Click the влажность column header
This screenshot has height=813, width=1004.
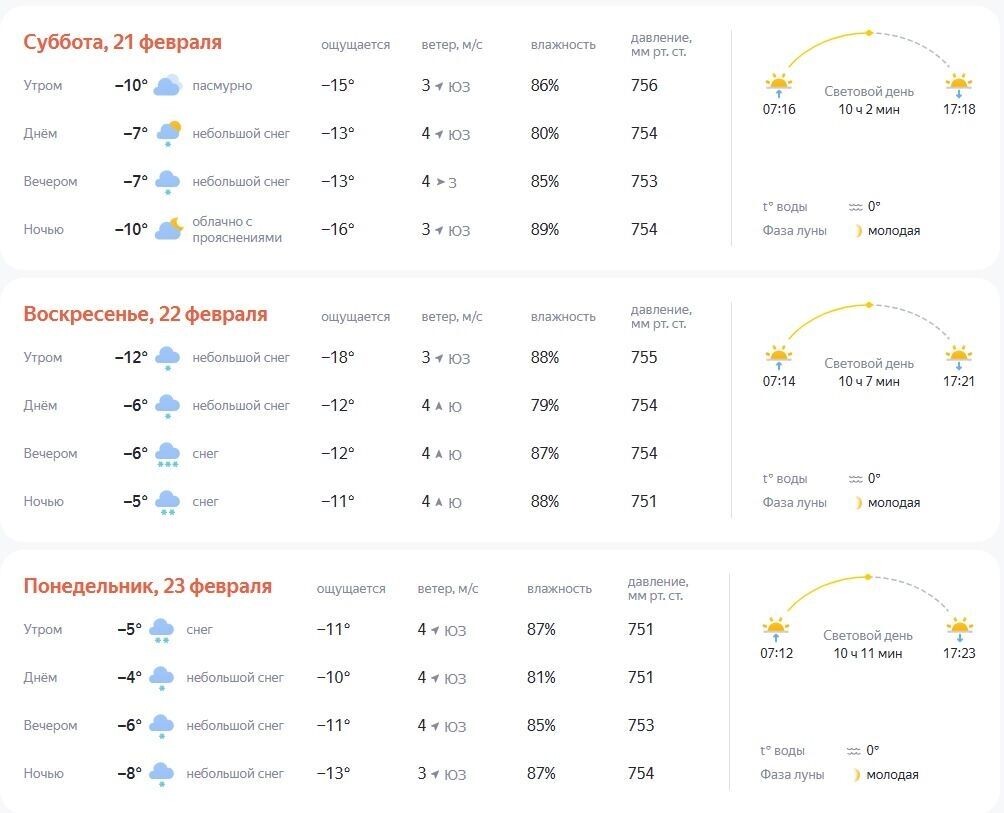[x=562, y=44]
